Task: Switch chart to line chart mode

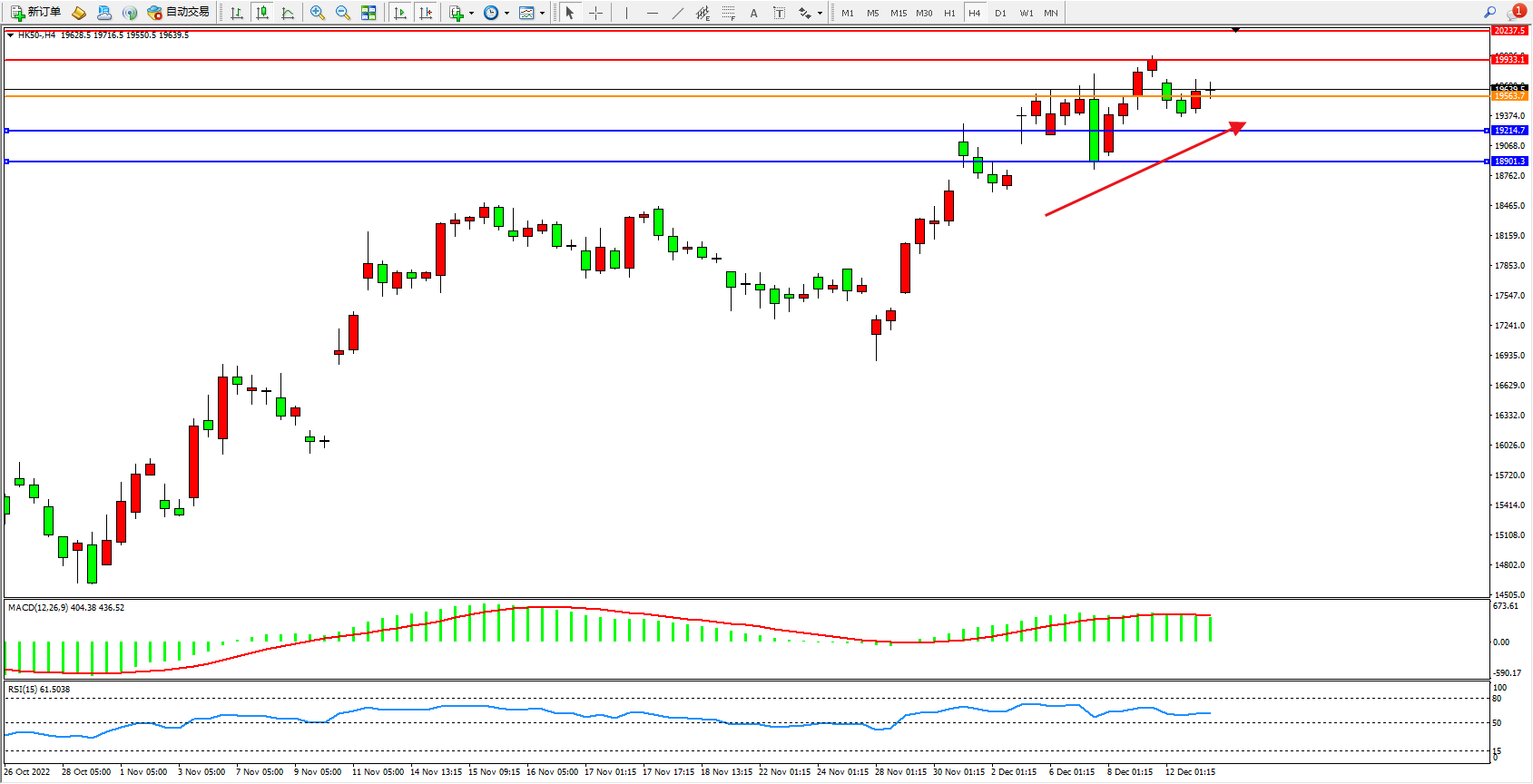Action: point(288,13)
